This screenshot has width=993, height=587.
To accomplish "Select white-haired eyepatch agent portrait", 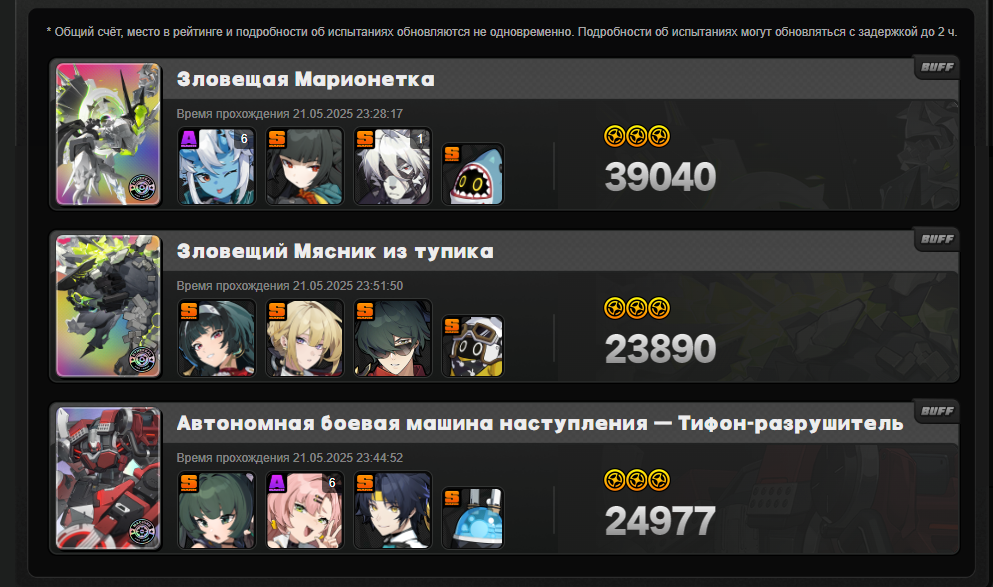I will (393, 166).
